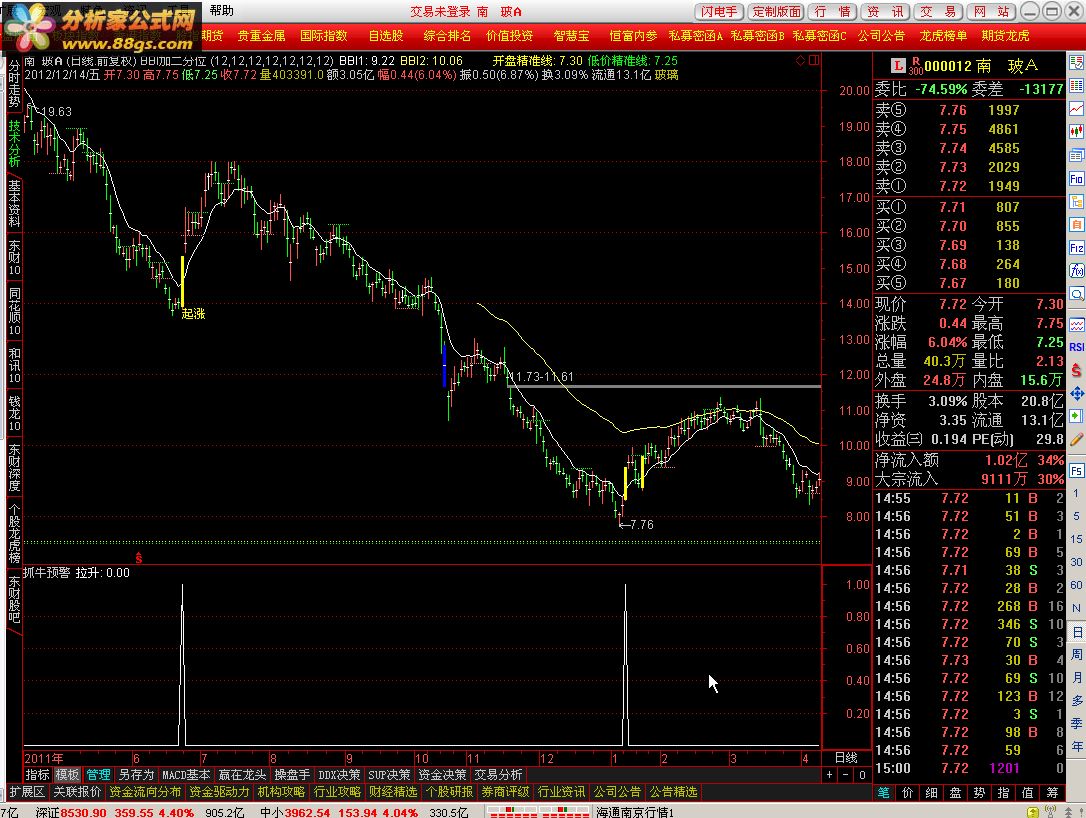This screenshot has width=1086, height=818.
Task: Click the network signal icon in status bar
Action: pos(1051,811)
